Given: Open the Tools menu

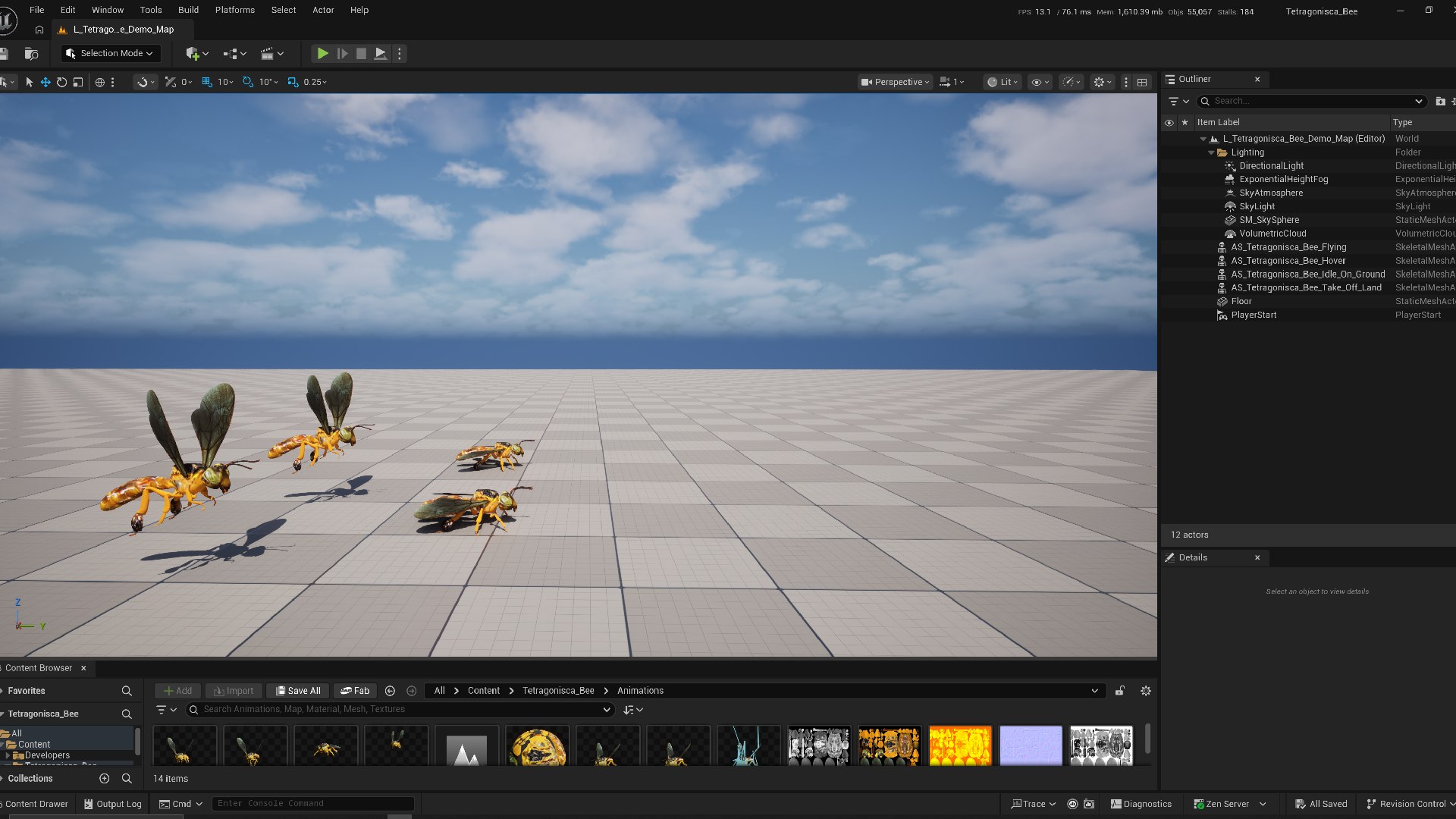Looking at the screenshot, I should tap(151, 10).
